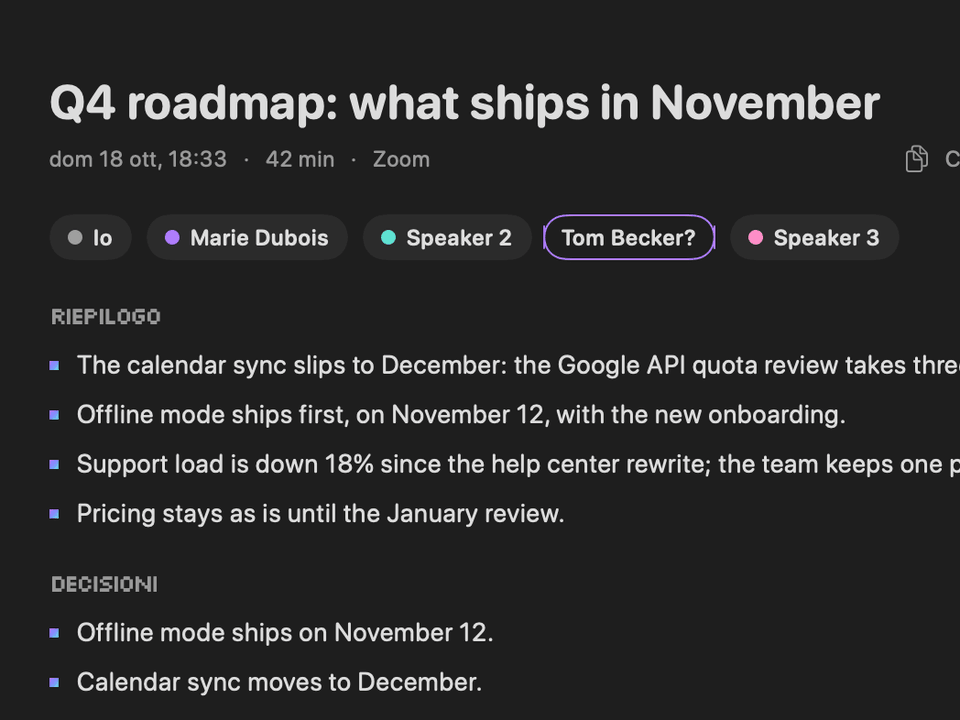Click the DECISIONI section header
This screenshot has width=960, height=720.
pyautogui.click(x=104, y=584)
